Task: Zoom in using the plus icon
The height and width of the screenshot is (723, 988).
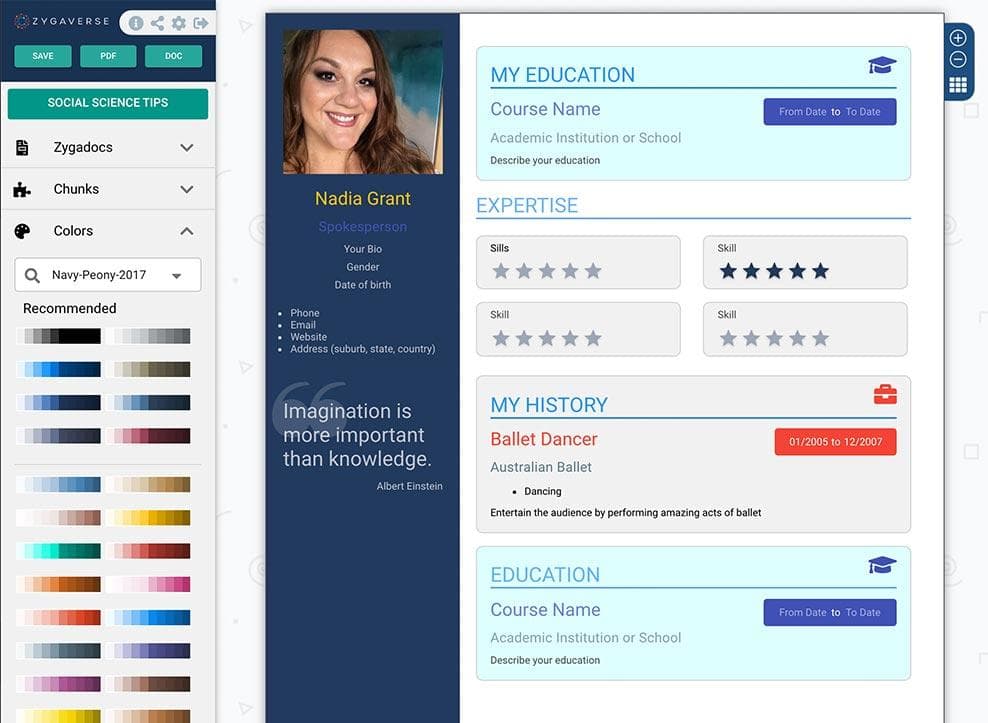Action: click(x=957, y=37)
